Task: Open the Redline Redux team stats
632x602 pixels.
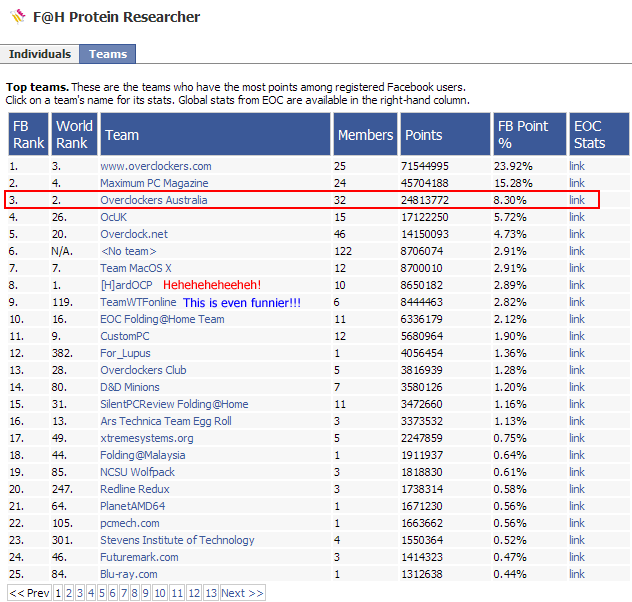Action: tap(135, 489)
